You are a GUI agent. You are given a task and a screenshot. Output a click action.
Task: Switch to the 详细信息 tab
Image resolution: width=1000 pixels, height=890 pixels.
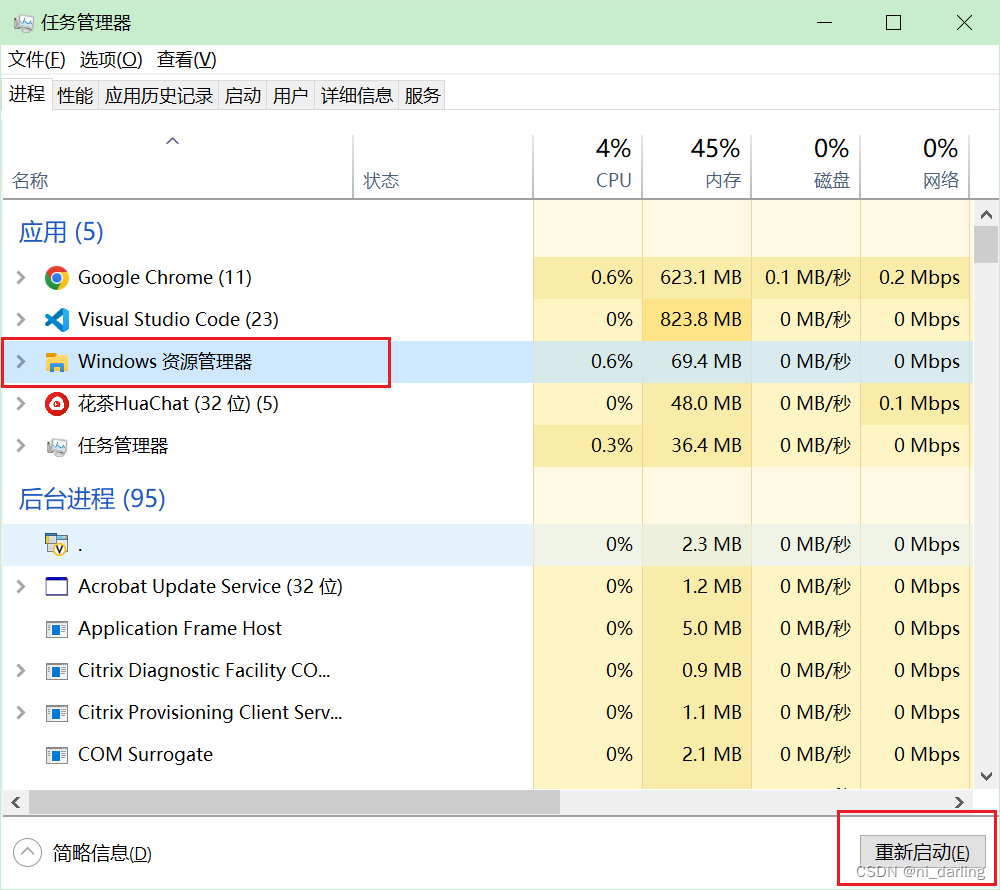pyautogui.click(x=357, y=96)
